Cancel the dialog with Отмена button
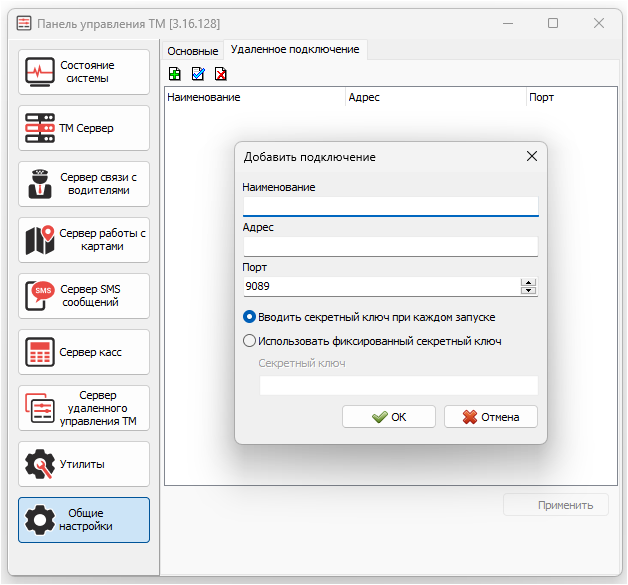628x585 pixels. coord(491,417)
